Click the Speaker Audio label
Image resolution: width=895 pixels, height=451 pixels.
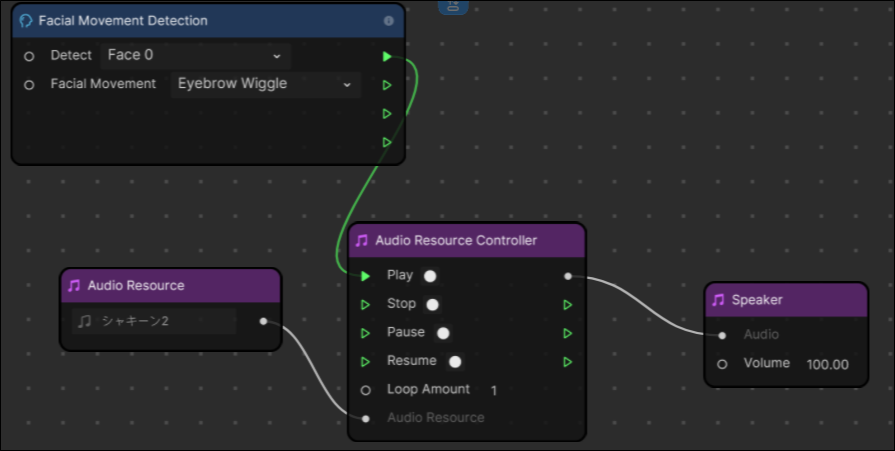pos(761,335)
